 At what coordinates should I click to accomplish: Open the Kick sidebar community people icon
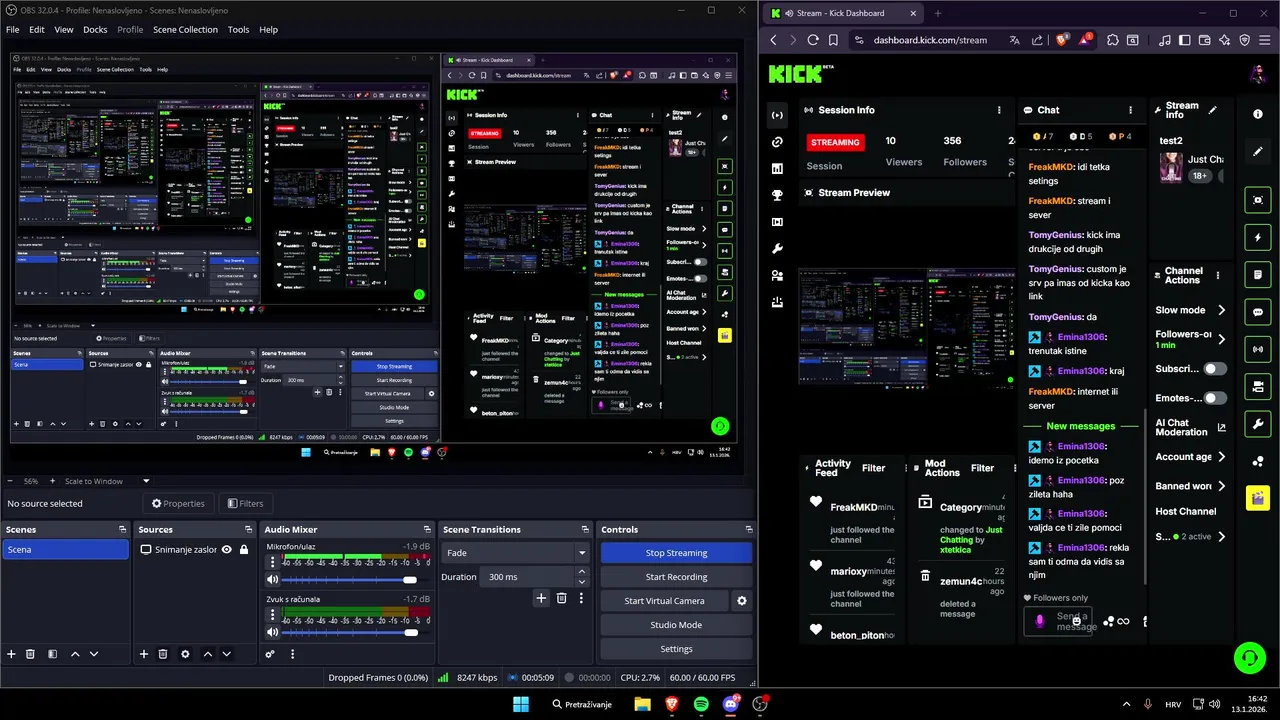click(x=777, y=275)
